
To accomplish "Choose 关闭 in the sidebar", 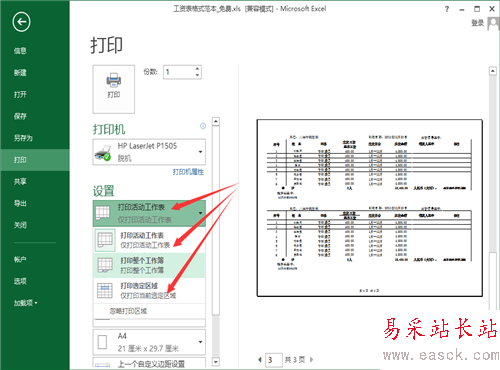I will click(x=20, y=225).
